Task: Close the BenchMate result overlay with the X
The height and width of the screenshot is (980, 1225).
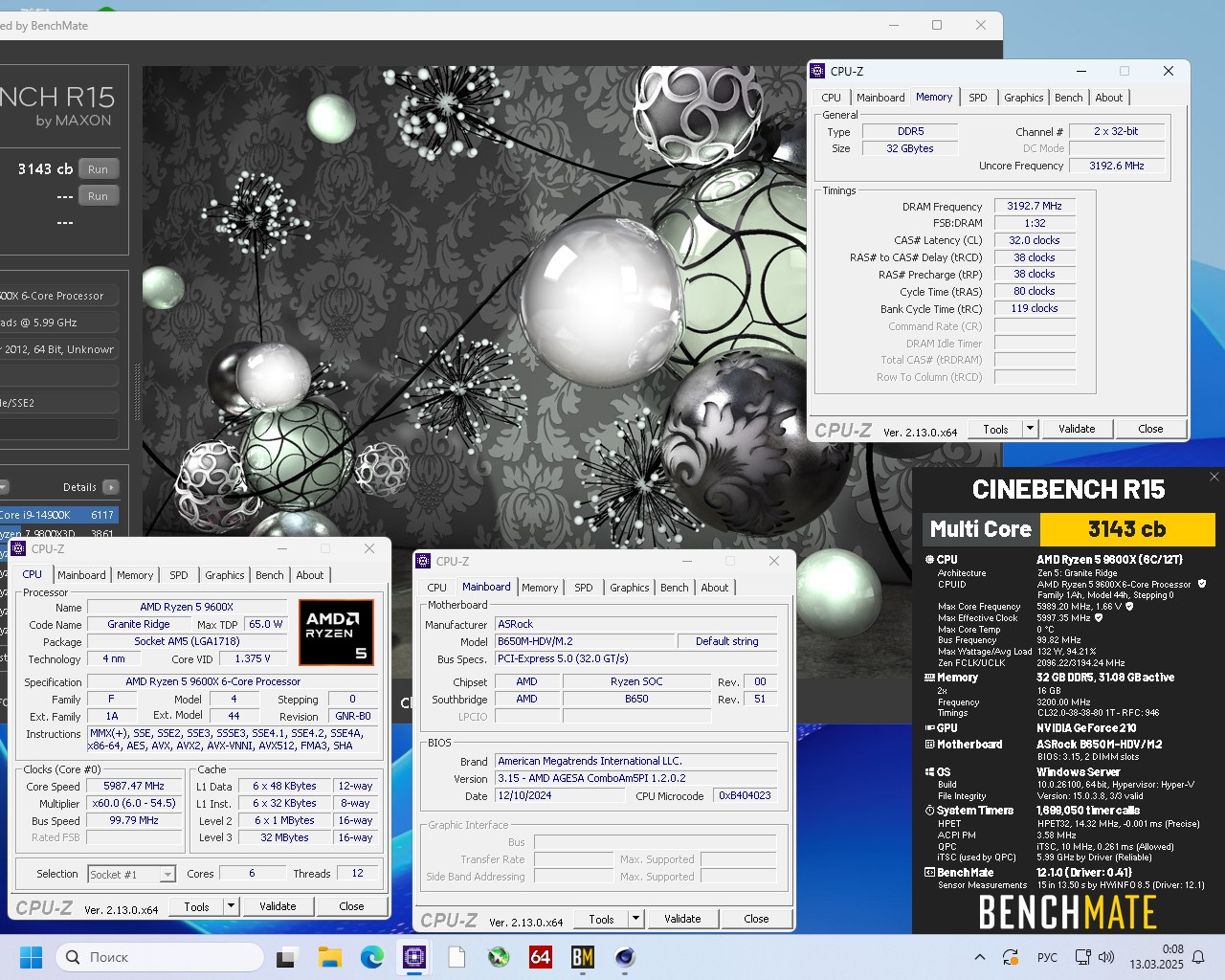Action: pos(1214,477)
